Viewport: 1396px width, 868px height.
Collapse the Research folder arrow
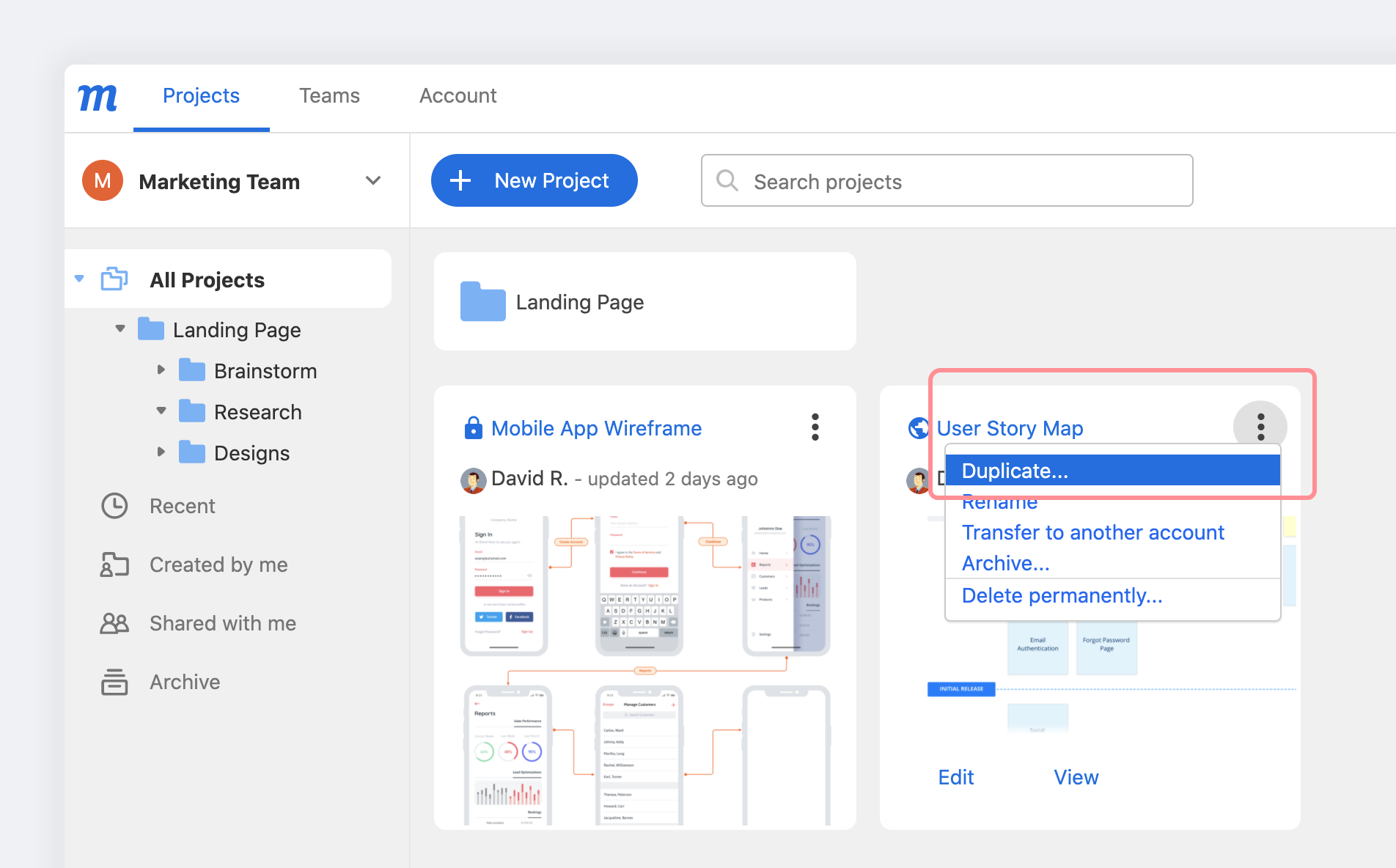click(x=161, y=411)
